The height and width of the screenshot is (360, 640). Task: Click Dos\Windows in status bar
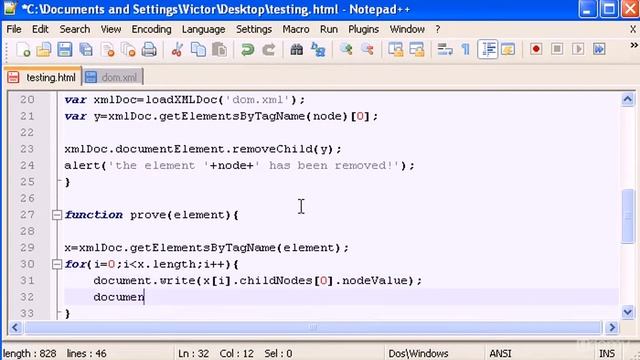418,353
